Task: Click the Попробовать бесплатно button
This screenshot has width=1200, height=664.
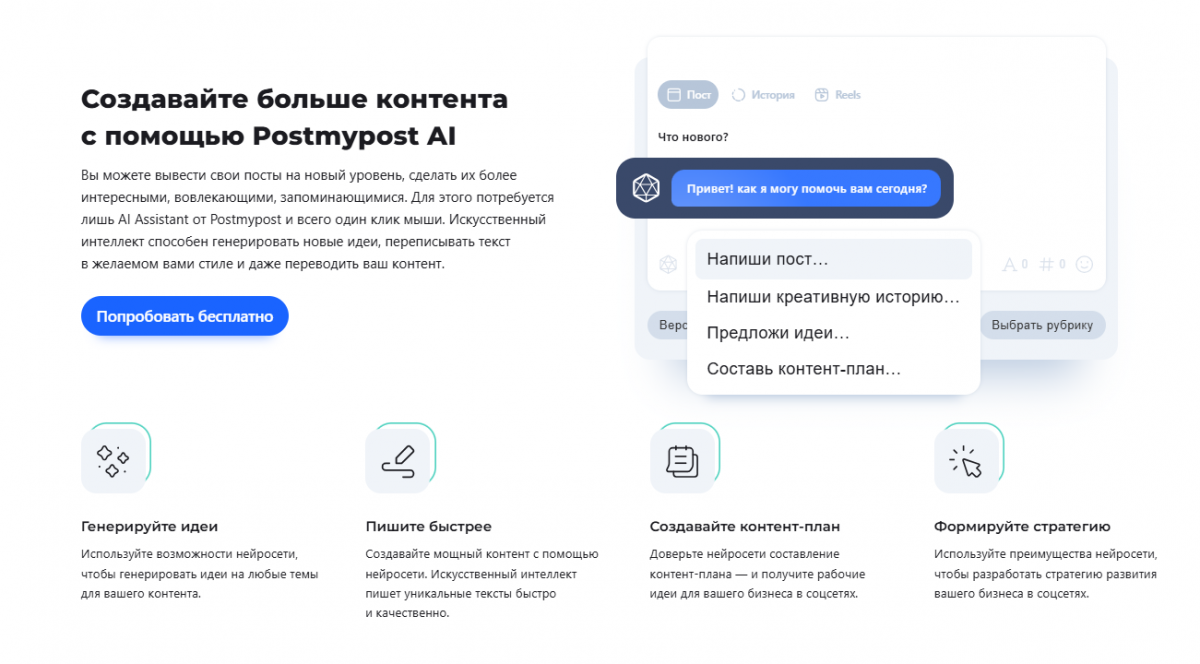Action: 185,316
